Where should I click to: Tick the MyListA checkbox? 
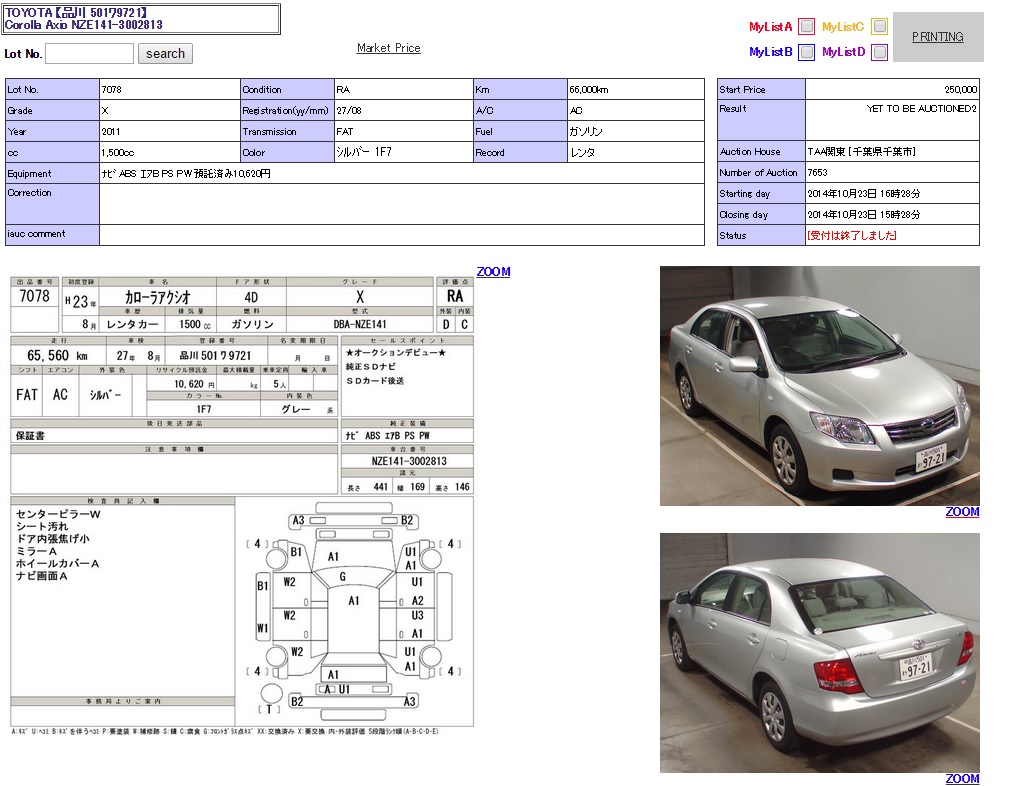(806, 27)
